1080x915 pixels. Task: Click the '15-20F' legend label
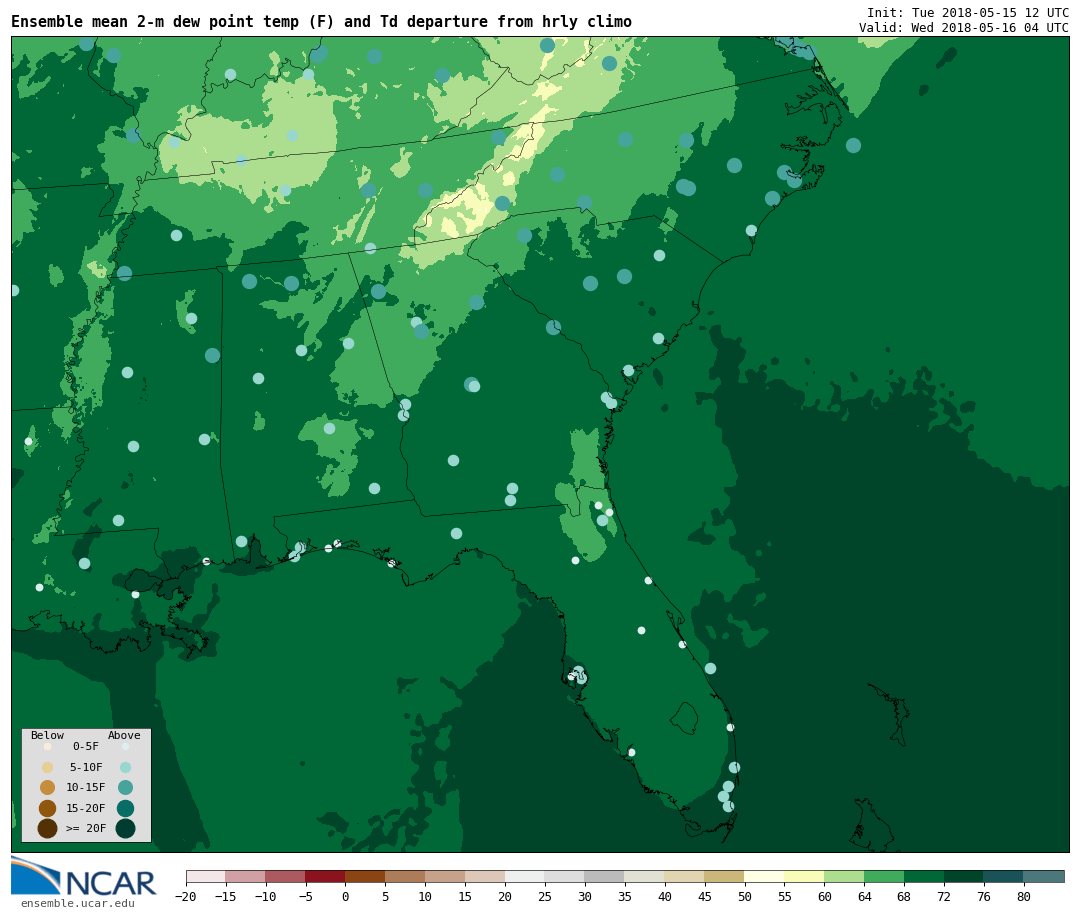pyautogui.click(x=86, y=808)
